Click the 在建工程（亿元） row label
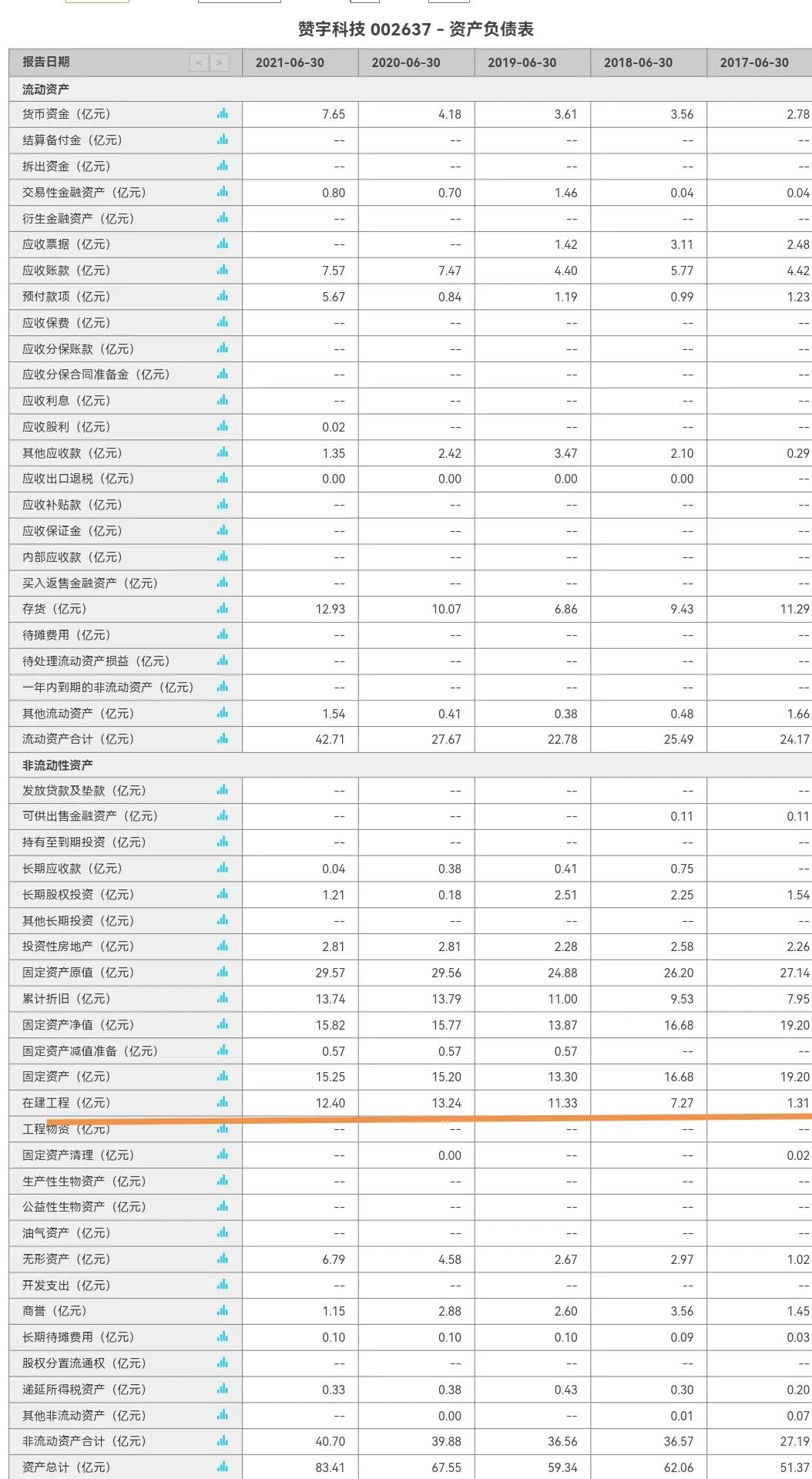Image resolution: width=812 pixels, height=1479 pixels. tap(66, 1103)
